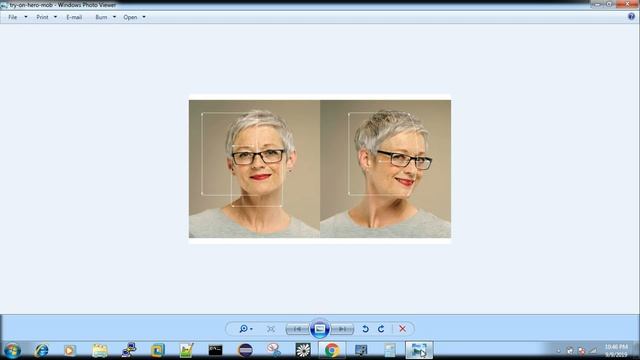The width and height of the screenshot is (640, 360).
Task: Expand the File dropdown arrow
Action: [x=26, y=17]
